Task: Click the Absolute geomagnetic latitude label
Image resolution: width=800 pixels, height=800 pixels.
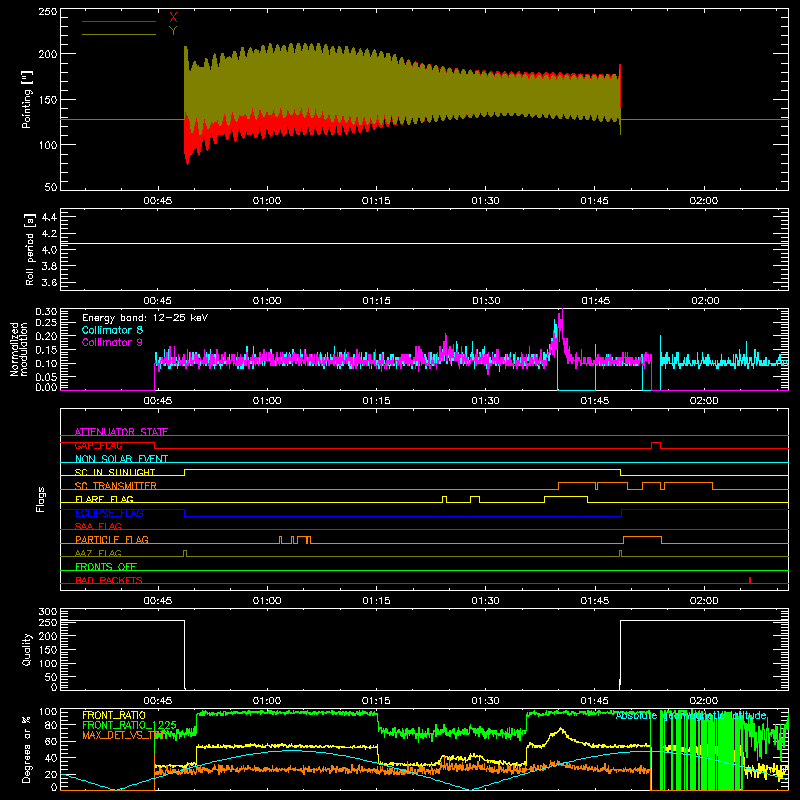Action: [x=691, y=715]
